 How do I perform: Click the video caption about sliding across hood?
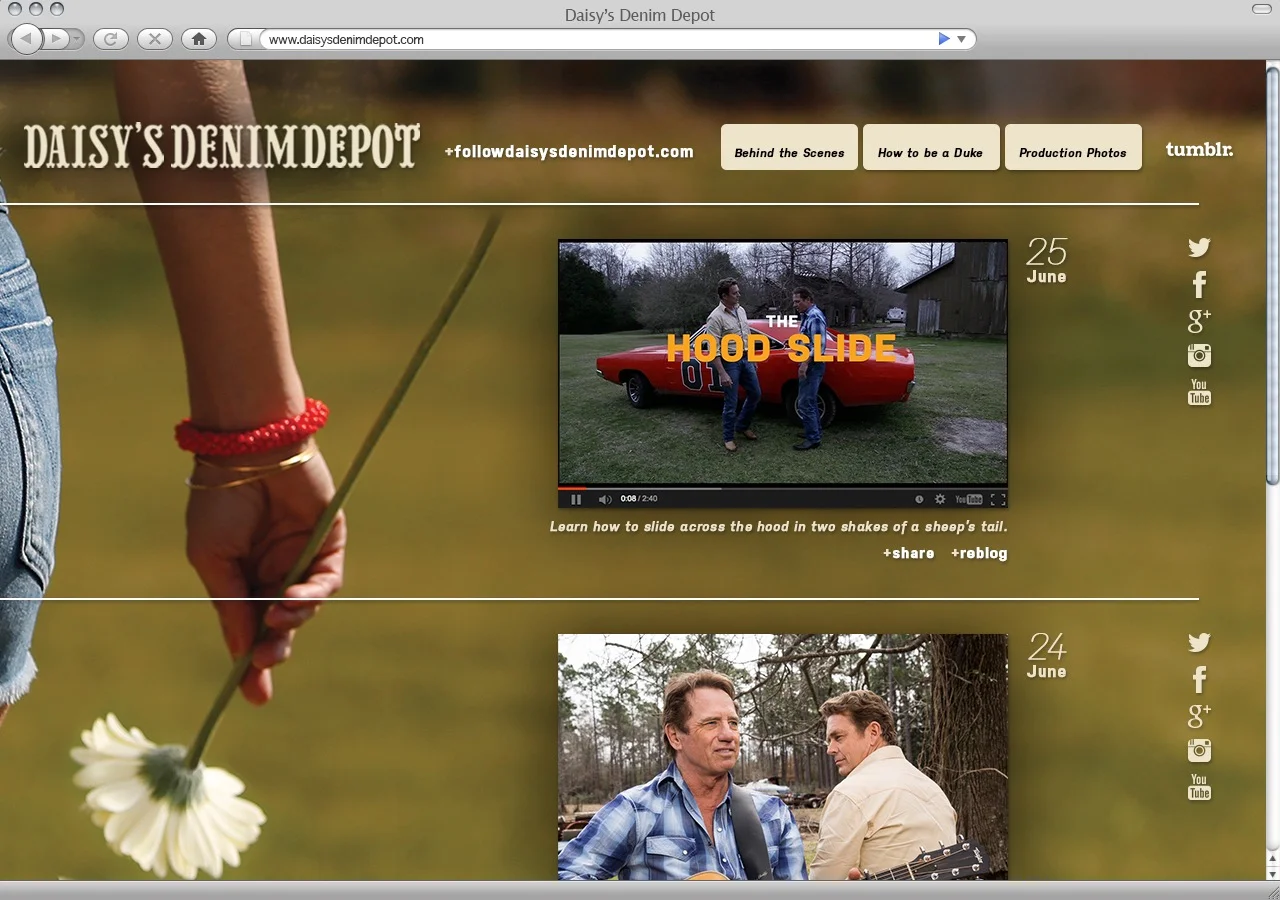coord(779,526)
